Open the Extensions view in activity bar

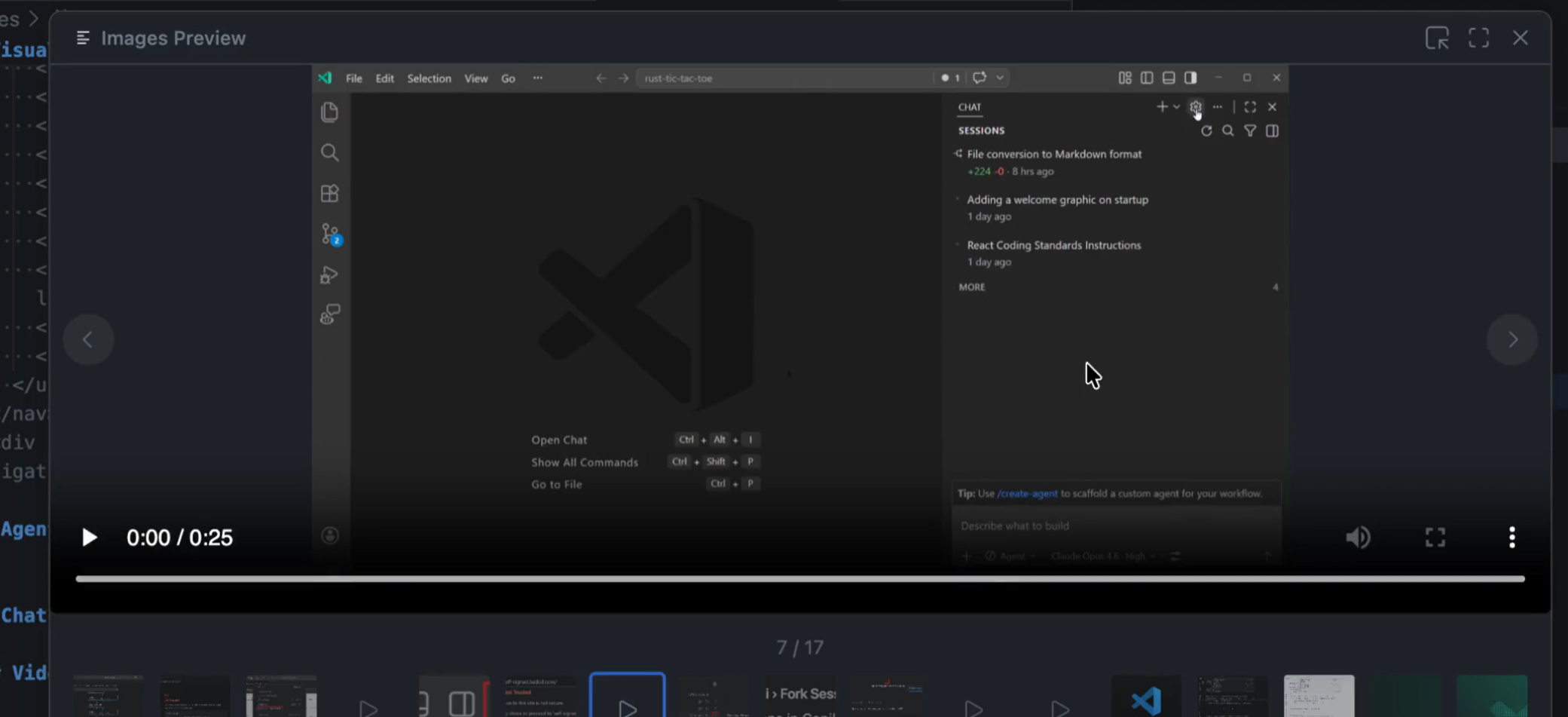(329, 194)
